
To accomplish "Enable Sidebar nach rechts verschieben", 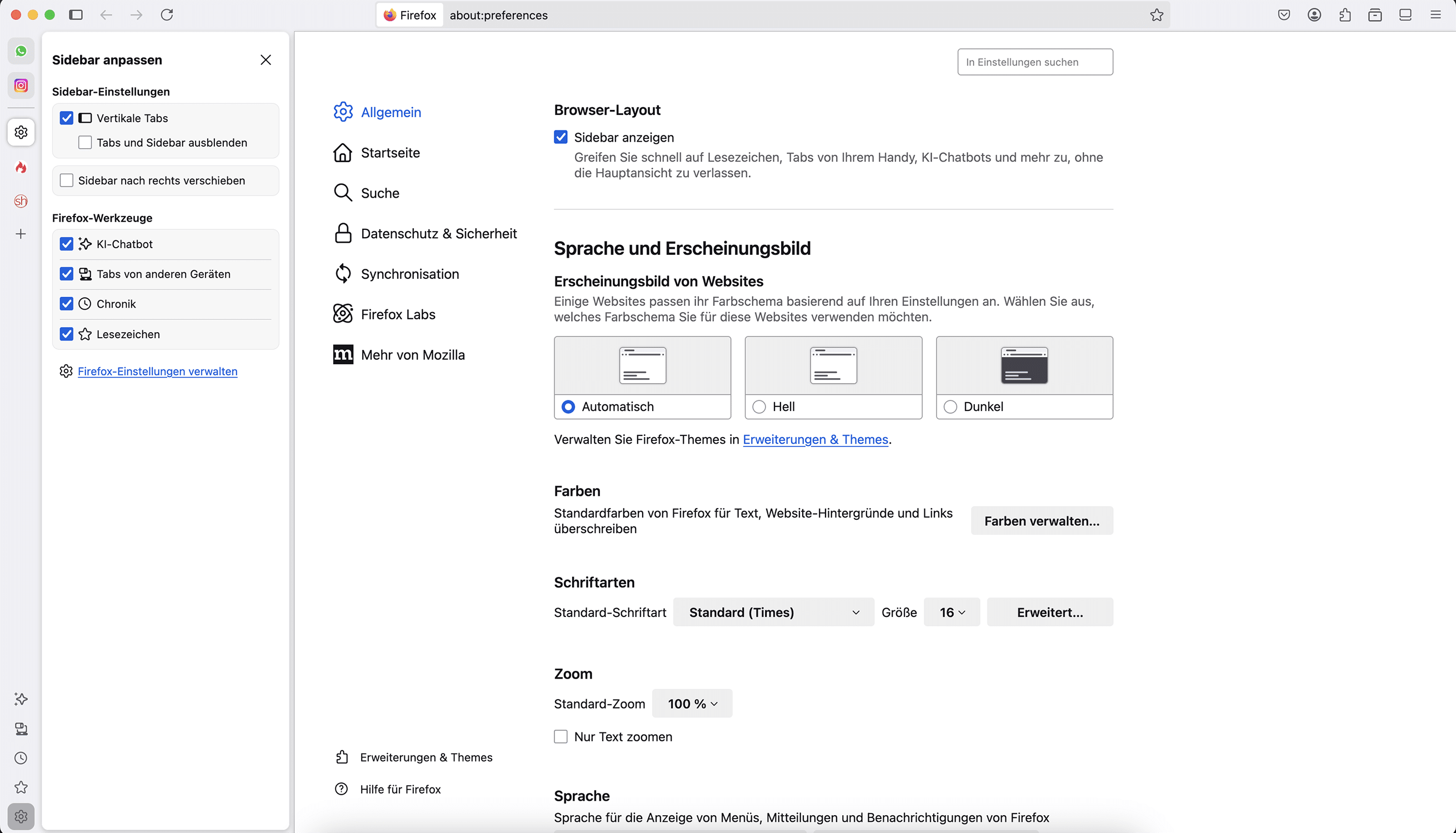I will pos(67,180).
